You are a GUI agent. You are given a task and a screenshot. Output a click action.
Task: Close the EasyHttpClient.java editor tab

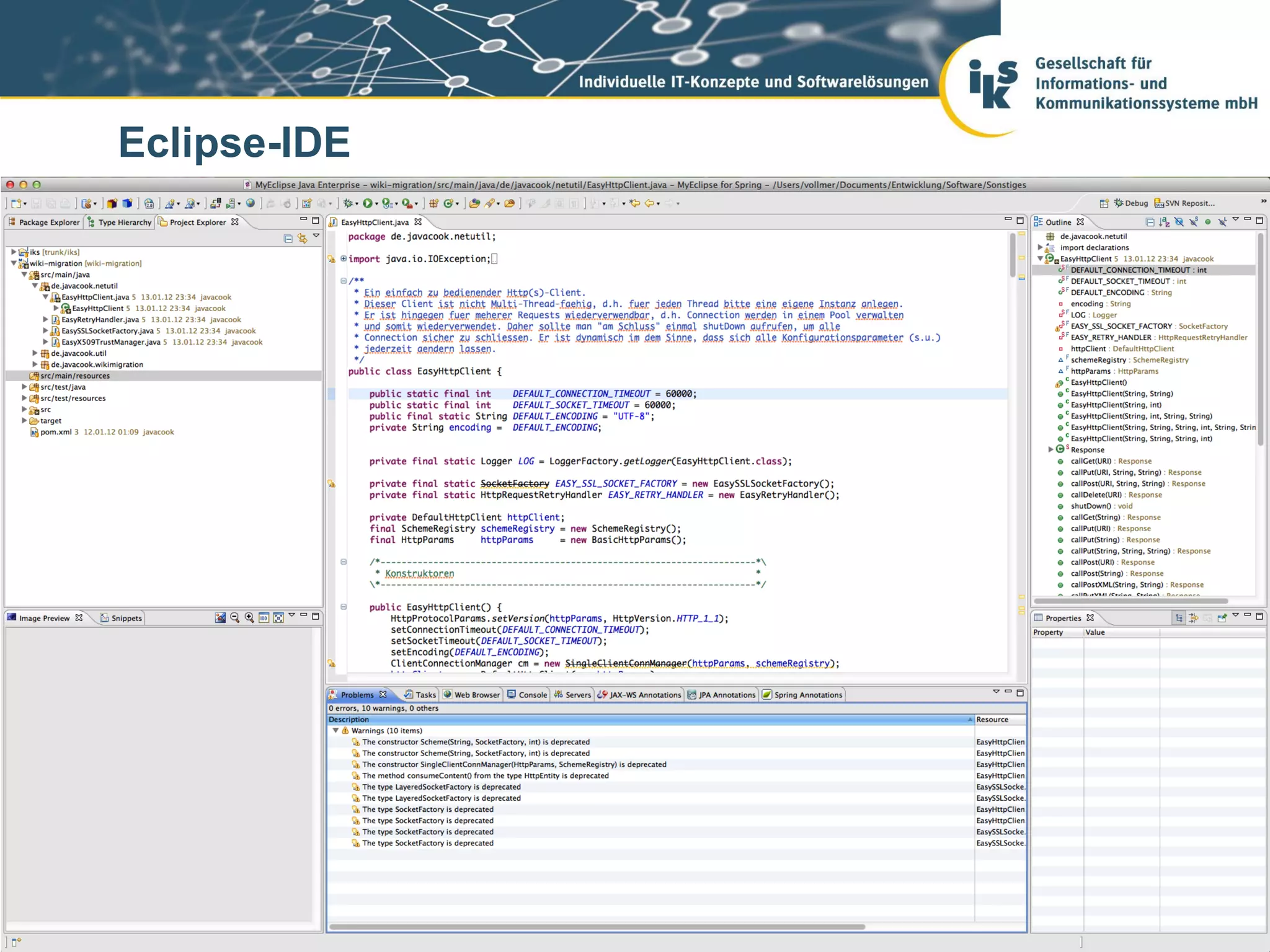point(418,222)
